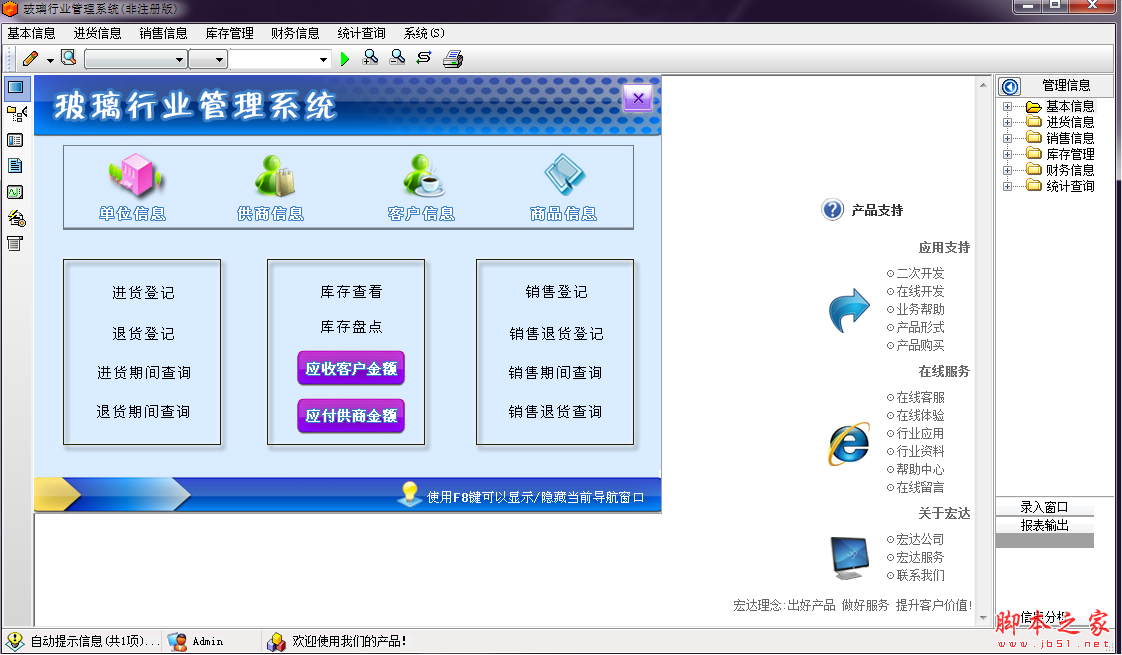Open the 二次开发 link
Image resolution: width=1122 pixels, height=655 pixels.
point(920,273)
